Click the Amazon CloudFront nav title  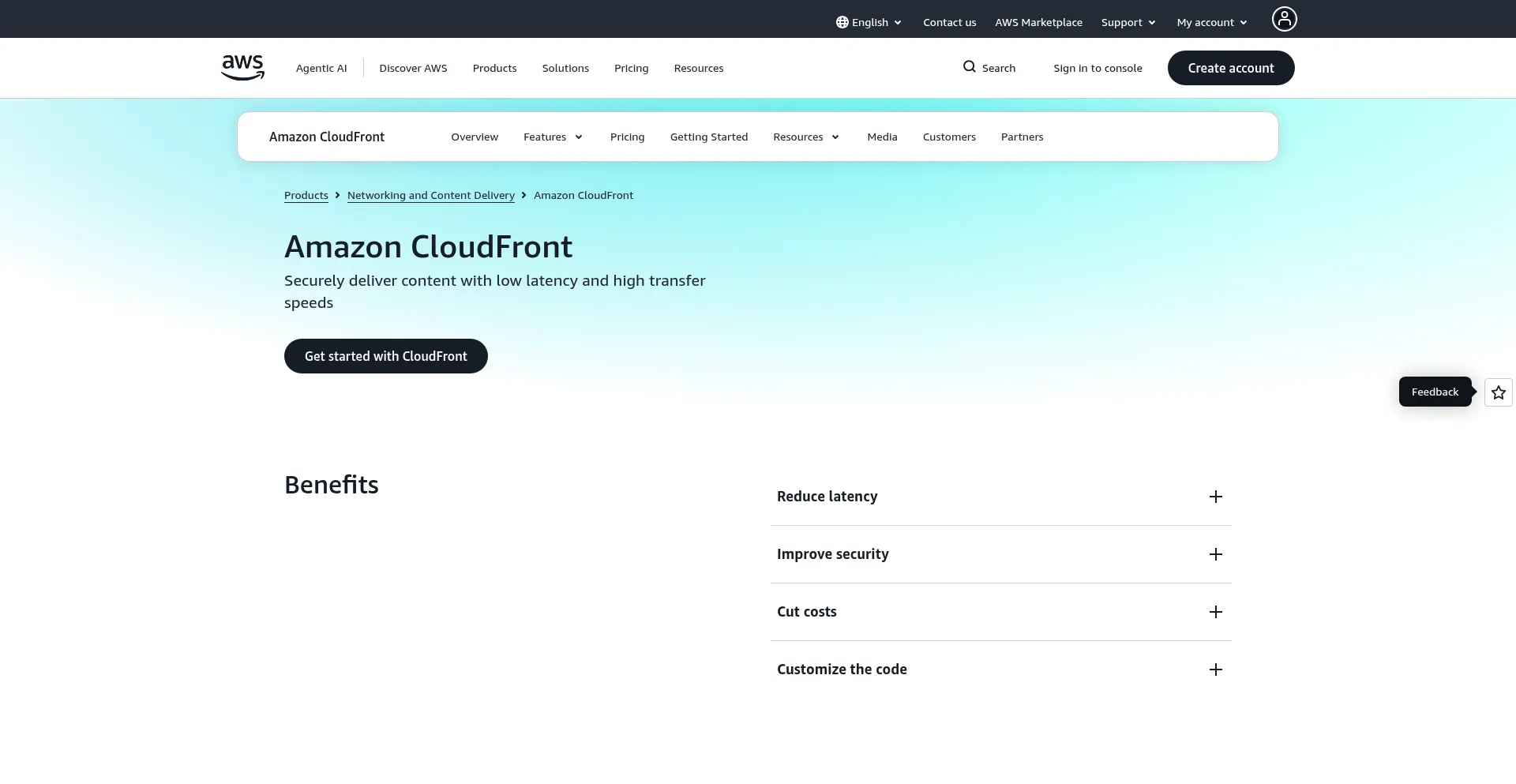[327, 137]
